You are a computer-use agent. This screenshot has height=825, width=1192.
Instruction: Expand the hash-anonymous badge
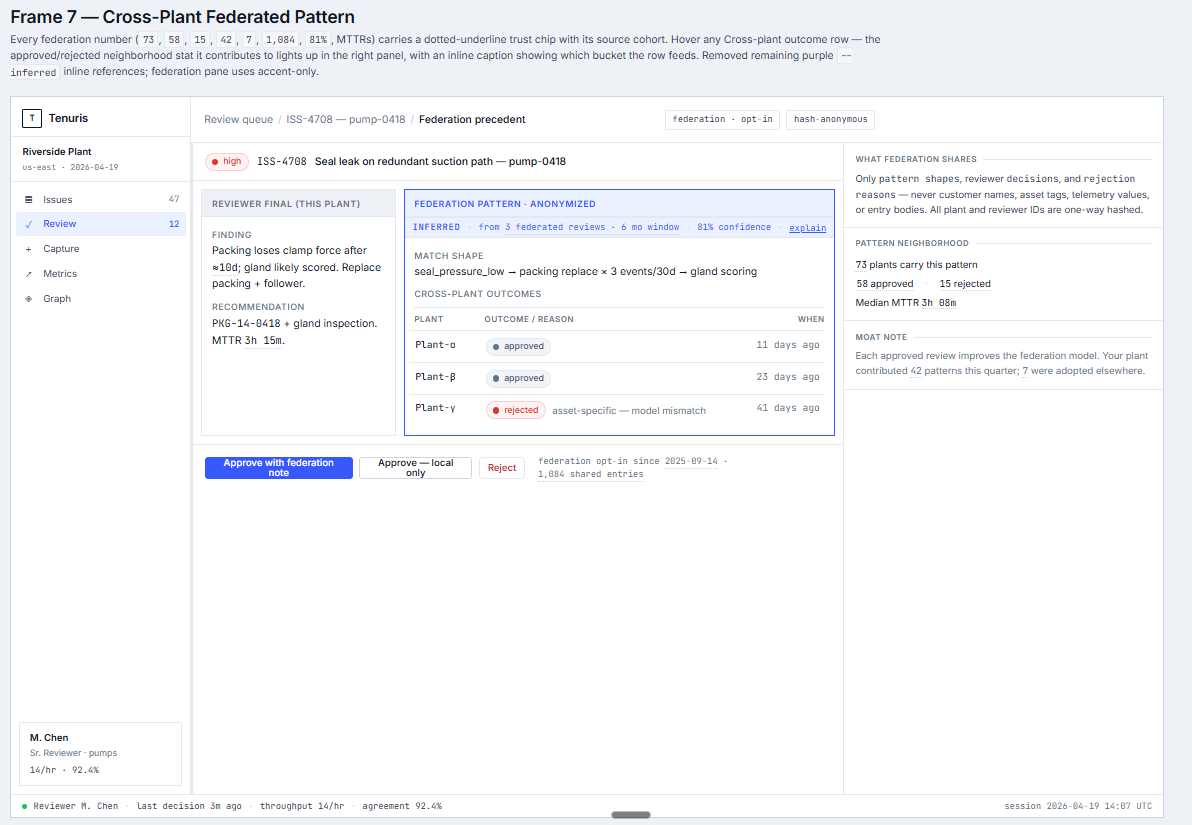830,119
